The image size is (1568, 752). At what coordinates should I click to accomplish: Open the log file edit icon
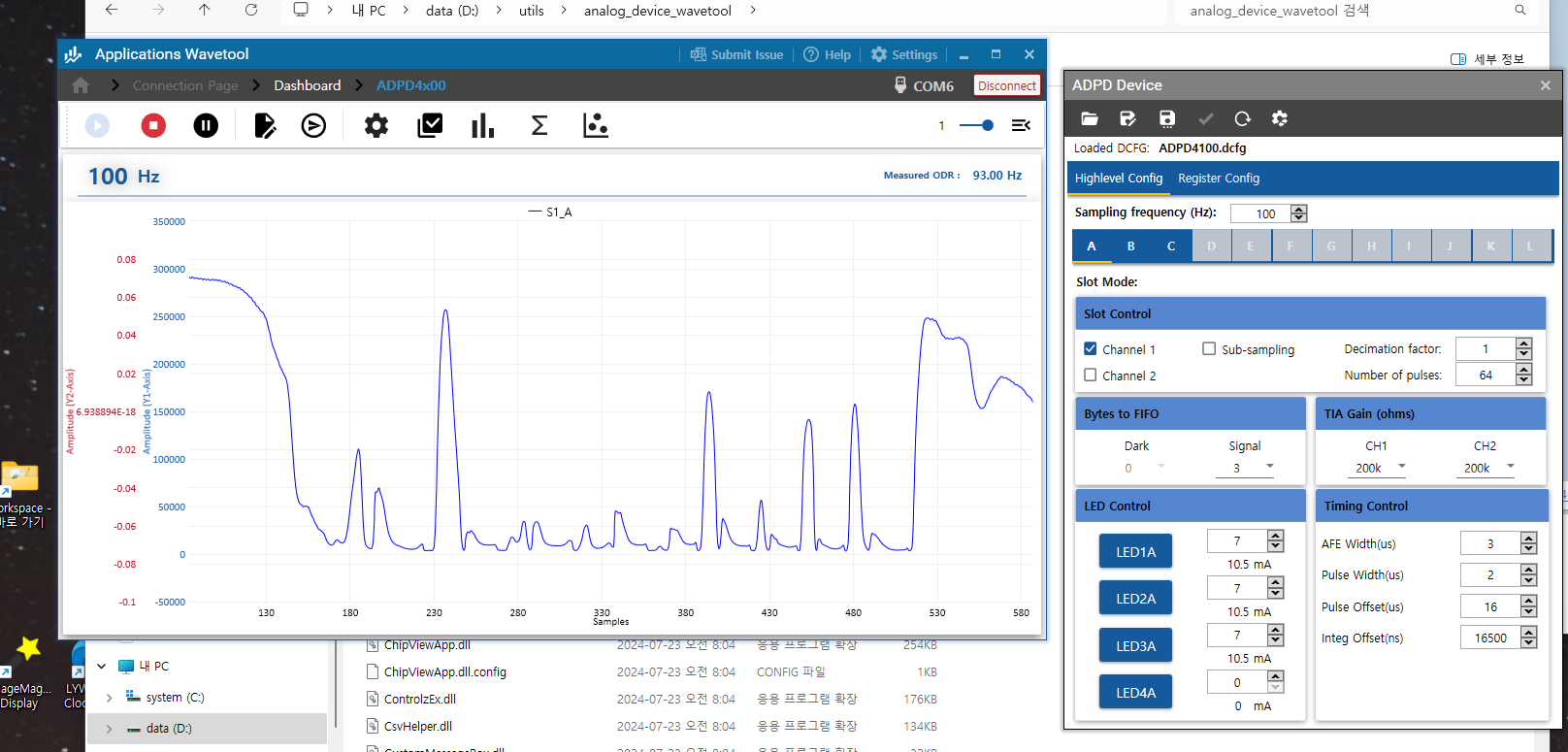tap(265, 125)
